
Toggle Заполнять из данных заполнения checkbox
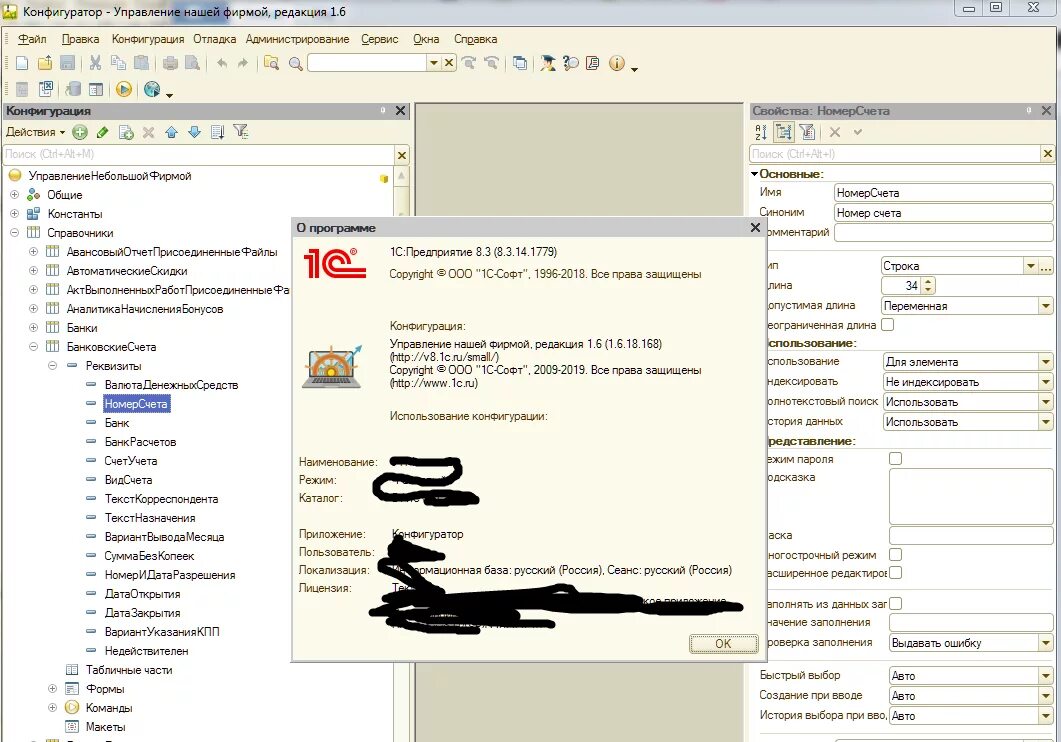[x=895, y=603]
